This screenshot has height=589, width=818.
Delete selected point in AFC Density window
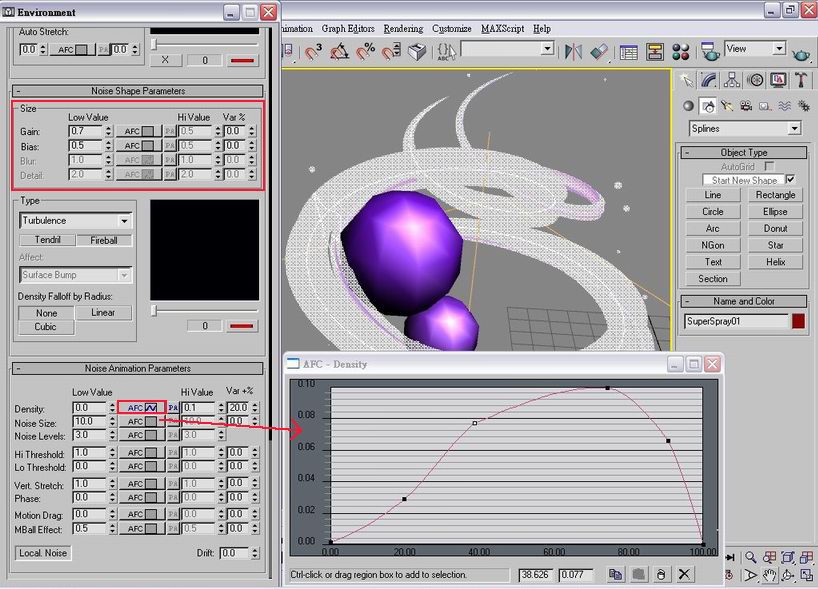(684, 575)
